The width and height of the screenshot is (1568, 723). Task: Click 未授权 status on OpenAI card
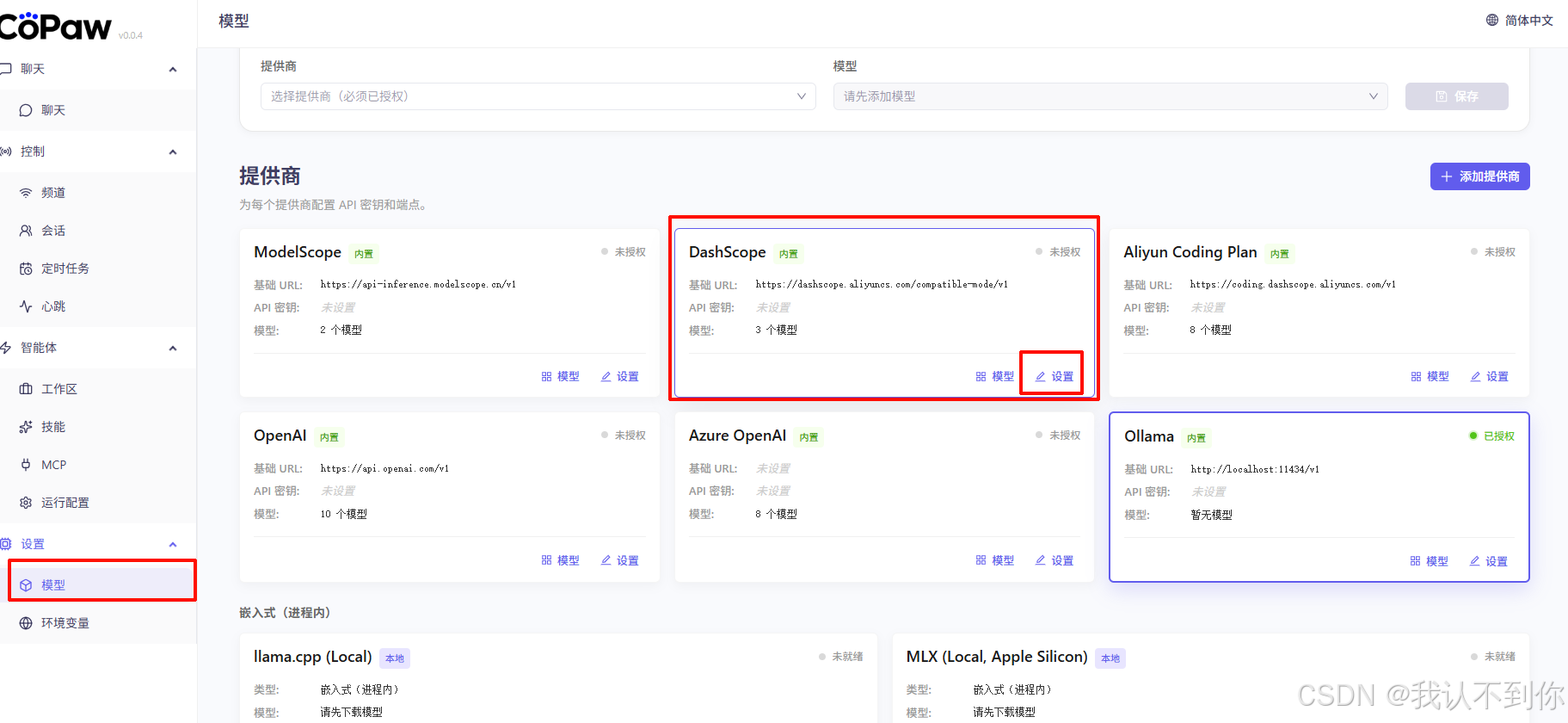click(624, 436)
